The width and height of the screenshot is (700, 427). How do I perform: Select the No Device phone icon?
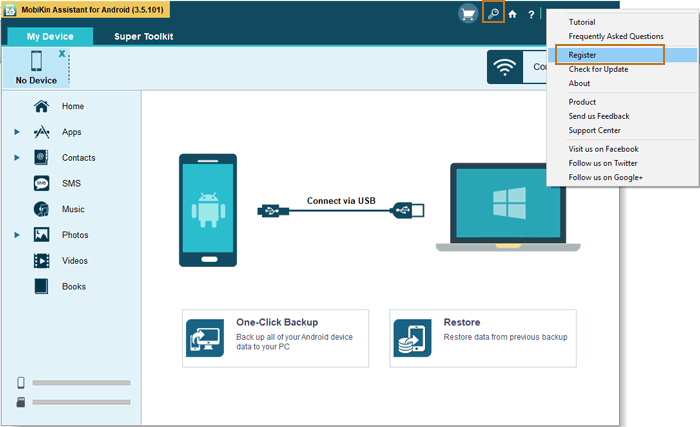coord(37,61)
